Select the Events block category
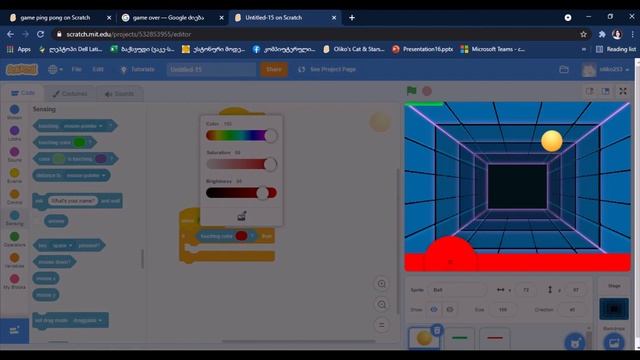Image resolution: width=640 pixels, height=360 pixels. [14, 176]
